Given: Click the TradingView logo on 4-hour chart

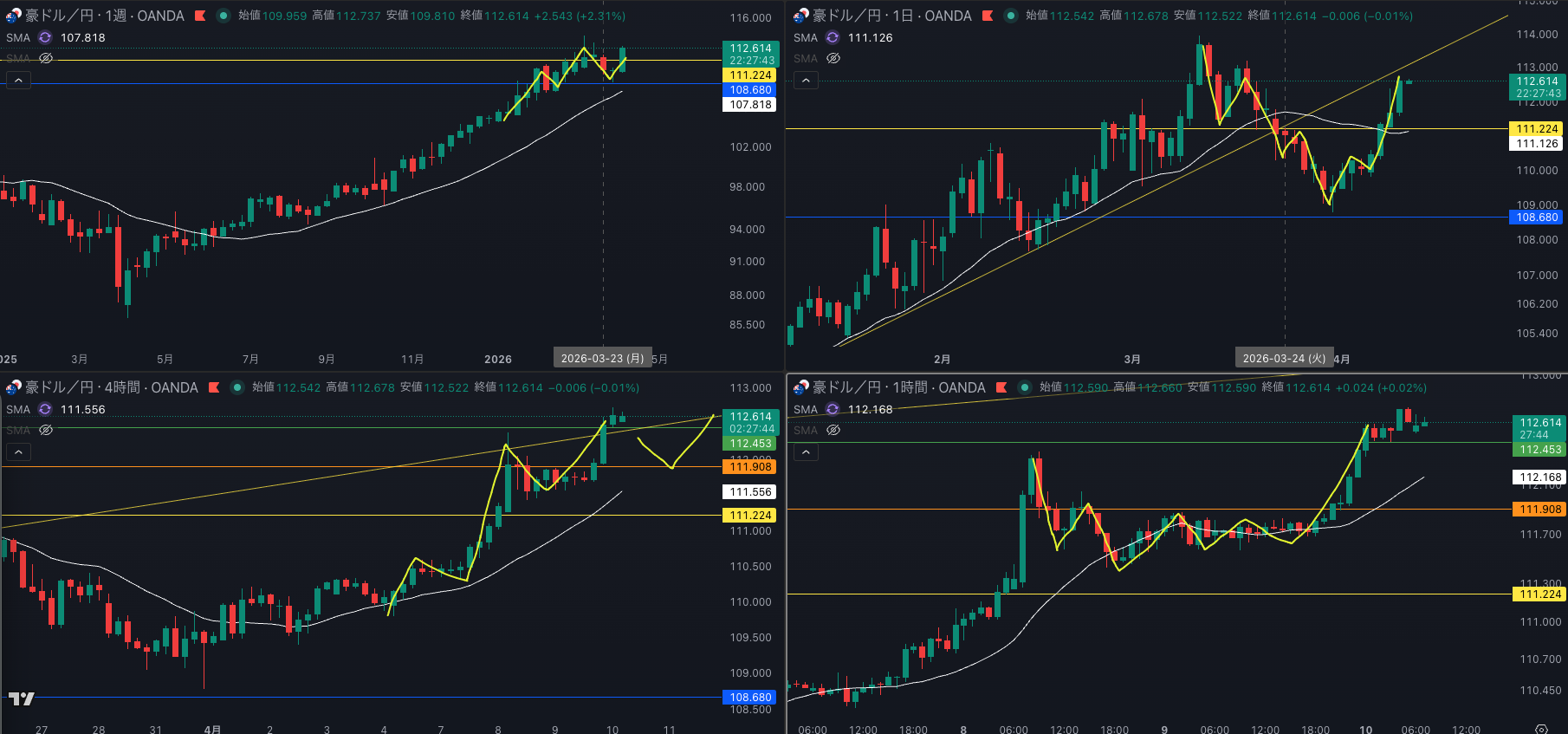Looking at the screenshot, I should pyautogui.click(x=22, y=698).
